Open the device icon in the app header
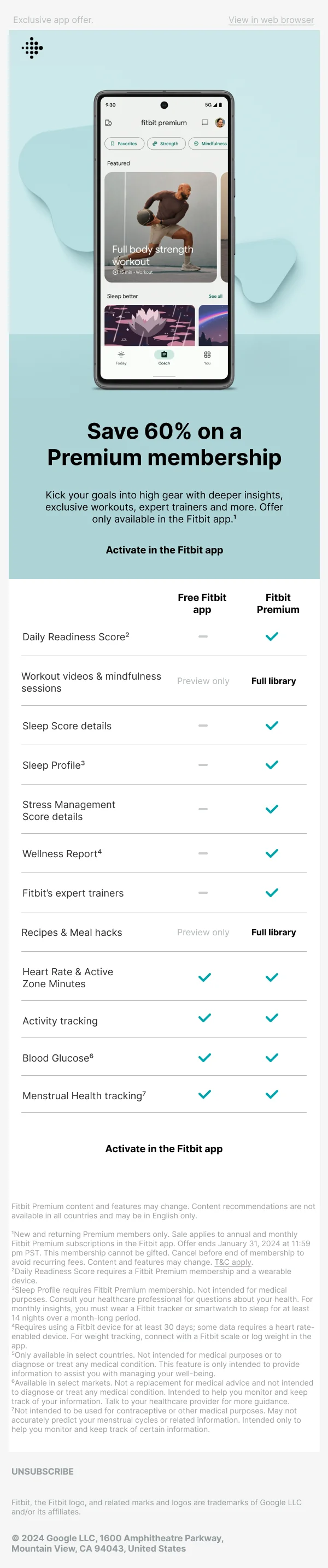Image resolution: width=328 pixels, height=1568 pixels. click(109, 122)
